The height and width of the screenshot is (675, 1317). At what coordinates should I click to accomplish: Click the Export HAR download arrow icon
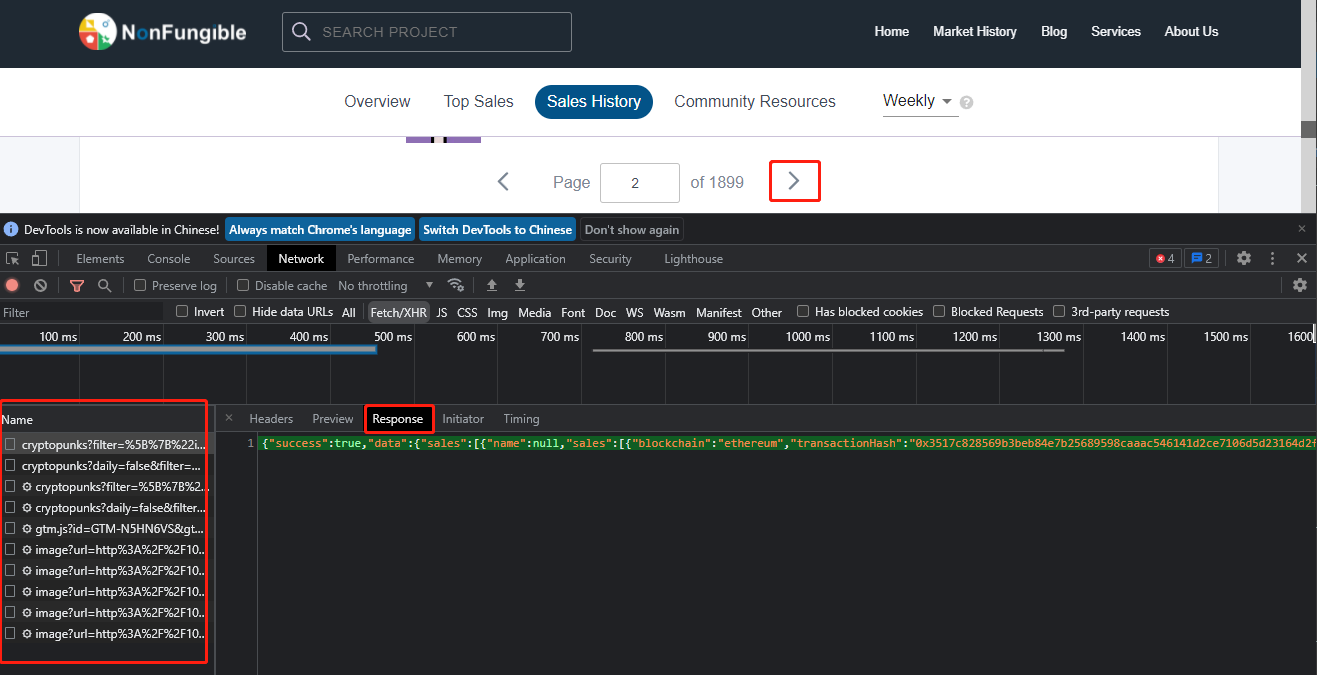click(x=520, y=285)
